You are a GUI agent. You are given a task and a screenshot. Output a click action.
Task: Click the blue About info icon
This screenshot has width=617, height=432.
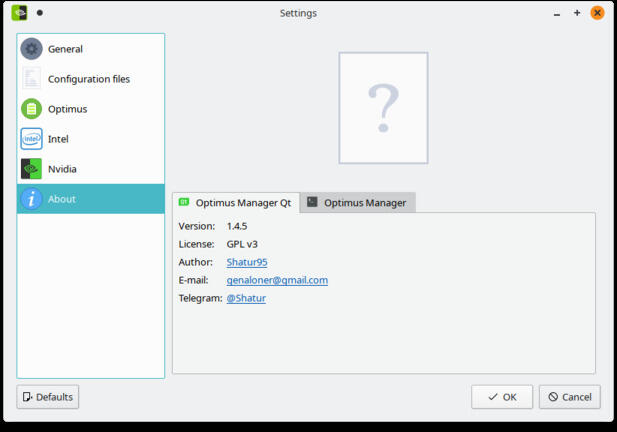pos(31,199)
